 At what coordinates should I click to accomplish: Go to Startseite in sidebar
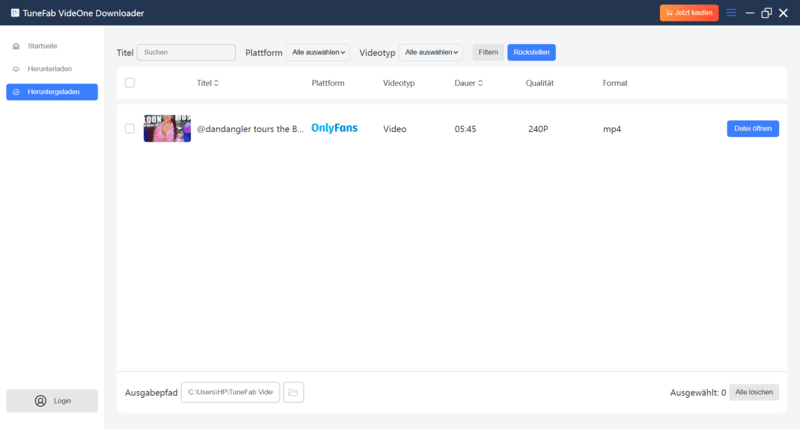click(52, 46)
